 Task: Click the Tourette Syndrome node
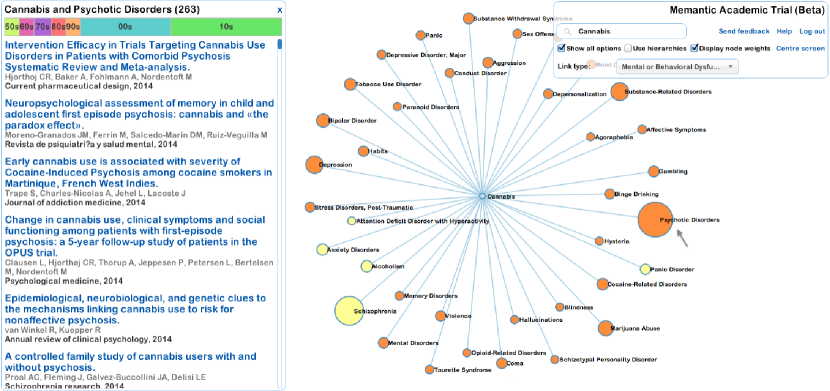pos(429,369)
